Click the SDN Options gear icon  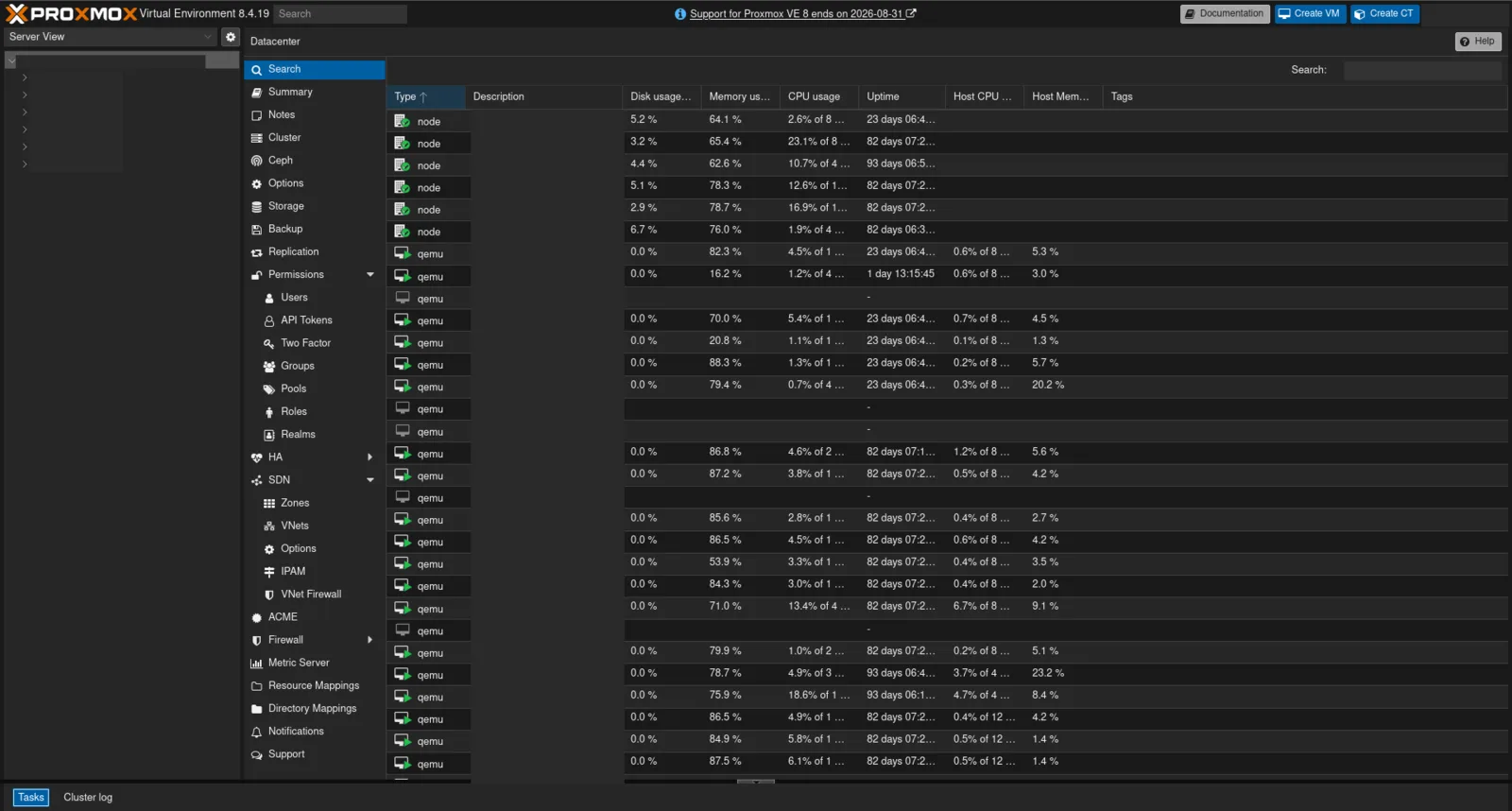pyautogui.click(x=269, y=549)
